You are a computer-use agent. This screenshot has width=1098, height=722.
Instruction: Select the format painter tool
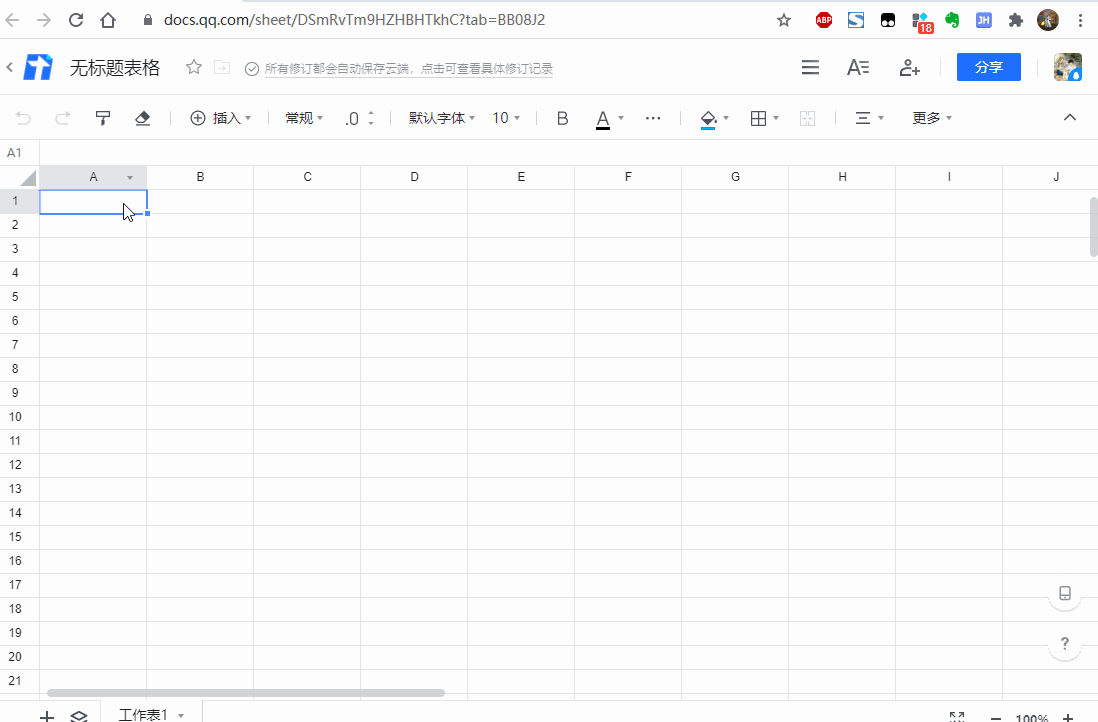pos(102,117)
